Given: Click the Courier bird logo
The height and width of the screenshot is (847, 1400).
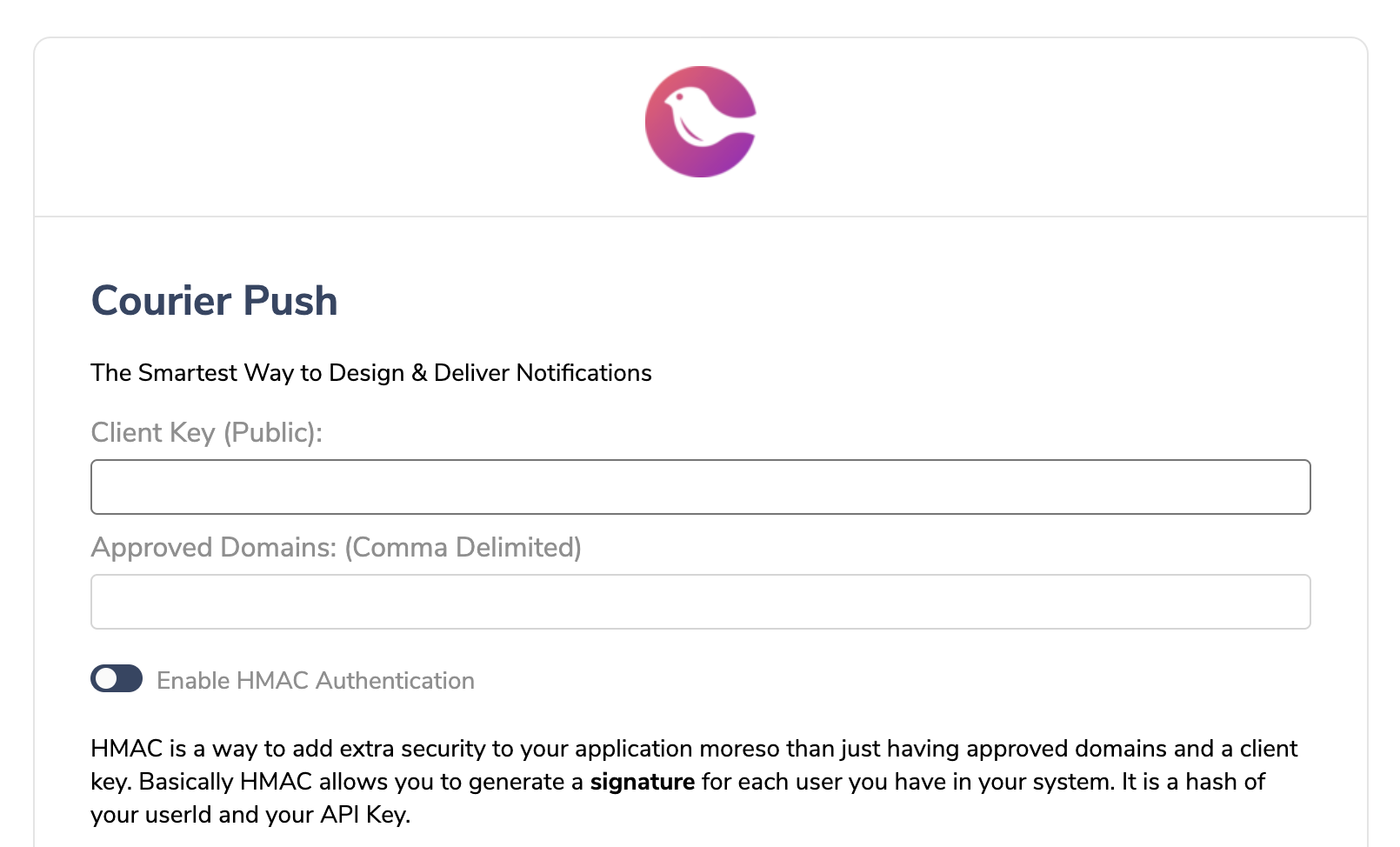Looking at the screenshot, I should tap(701, 122).
